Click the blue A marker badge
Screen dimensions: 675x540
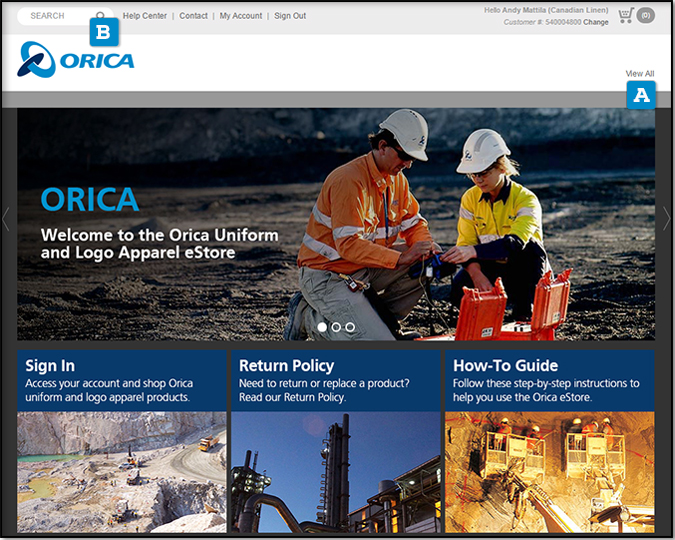640,95
